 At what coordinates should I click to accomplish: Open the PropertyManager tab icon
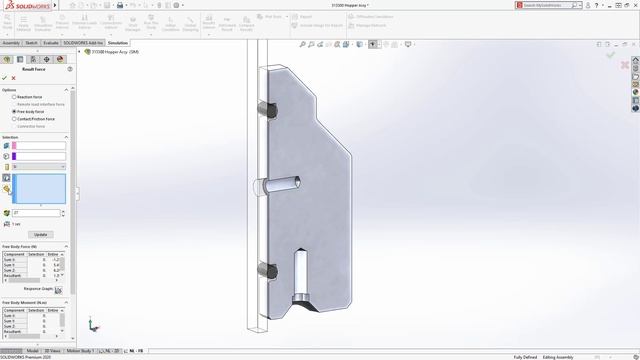20,60
